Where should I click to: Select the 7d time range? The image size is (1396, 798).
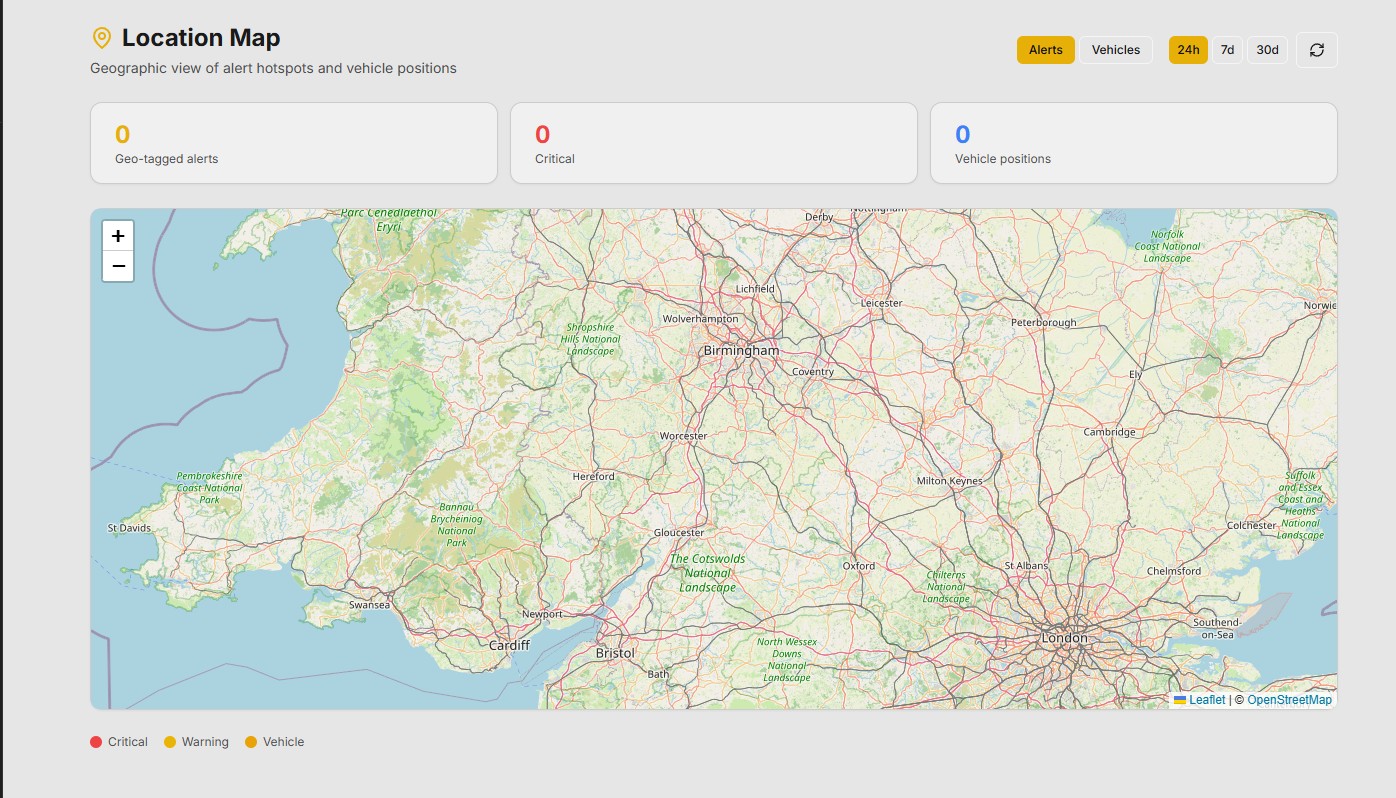(x=1227, y=50)
